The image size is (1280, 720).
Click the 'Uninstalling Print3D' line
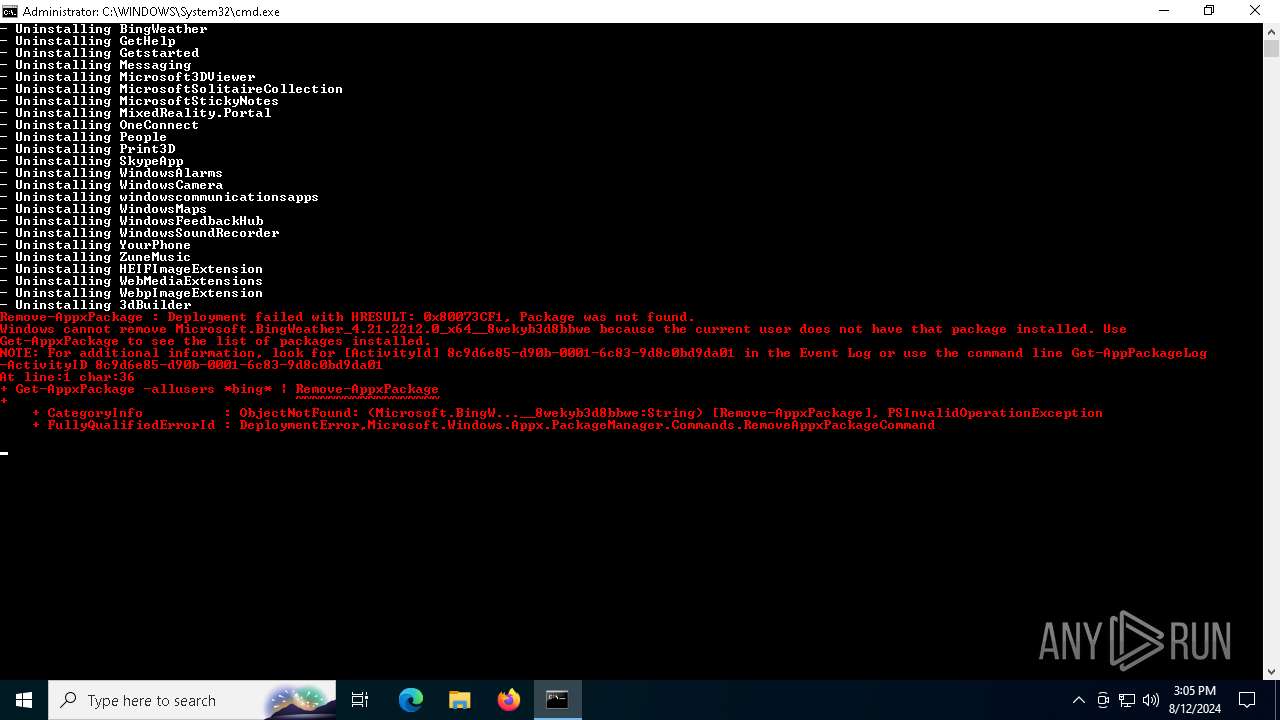point(88,149)
